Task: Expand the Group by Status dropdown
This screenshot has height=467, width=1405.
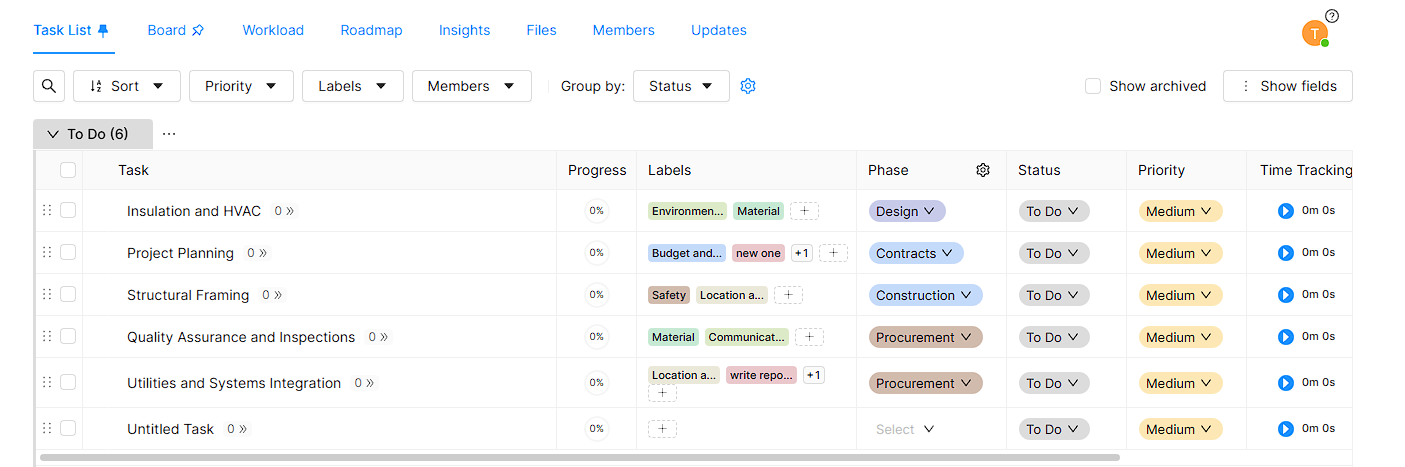Action: pyautogui.click(x=681, y=86)
